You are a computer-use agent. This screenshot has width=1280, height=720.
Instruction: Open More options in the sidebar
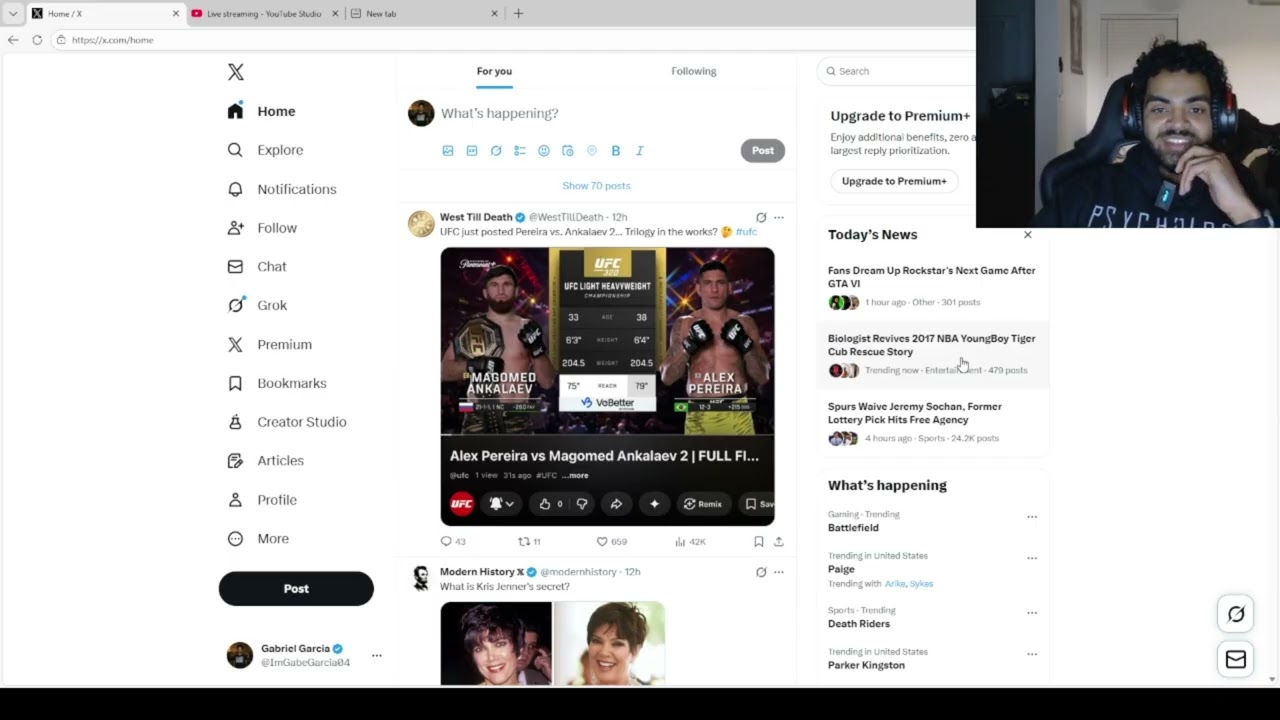click(x=258, y=539)
